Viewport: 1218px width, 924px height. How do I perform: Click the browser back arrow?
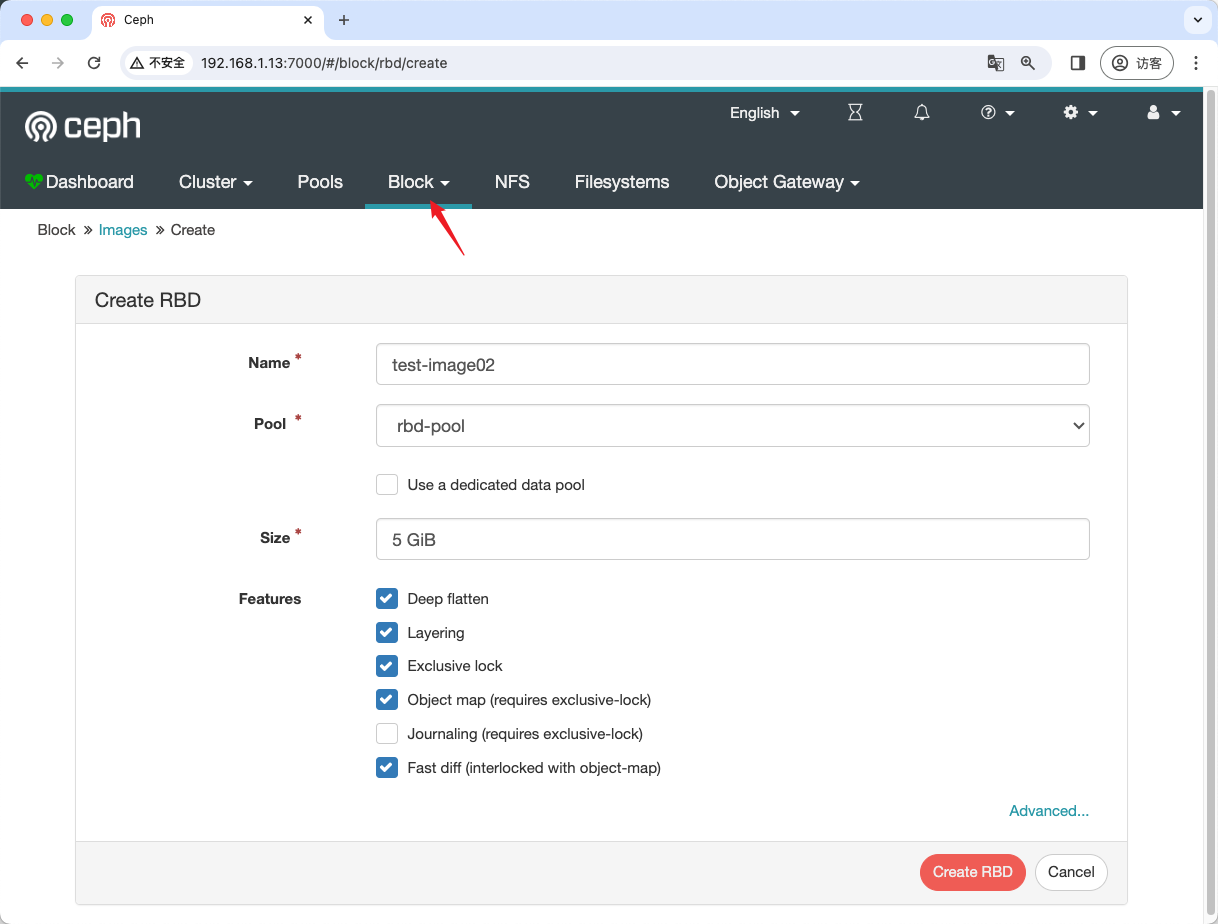(x=23, y=63)
